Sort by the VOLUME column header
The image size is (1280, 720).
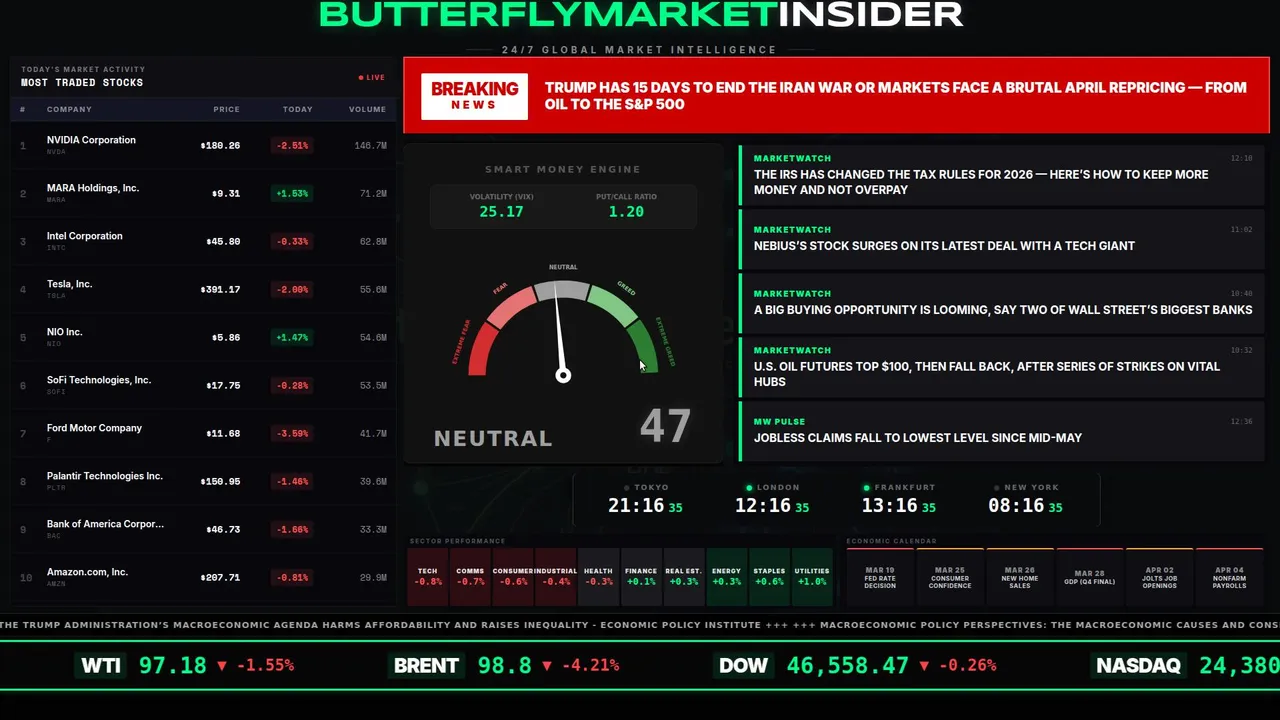367,109
